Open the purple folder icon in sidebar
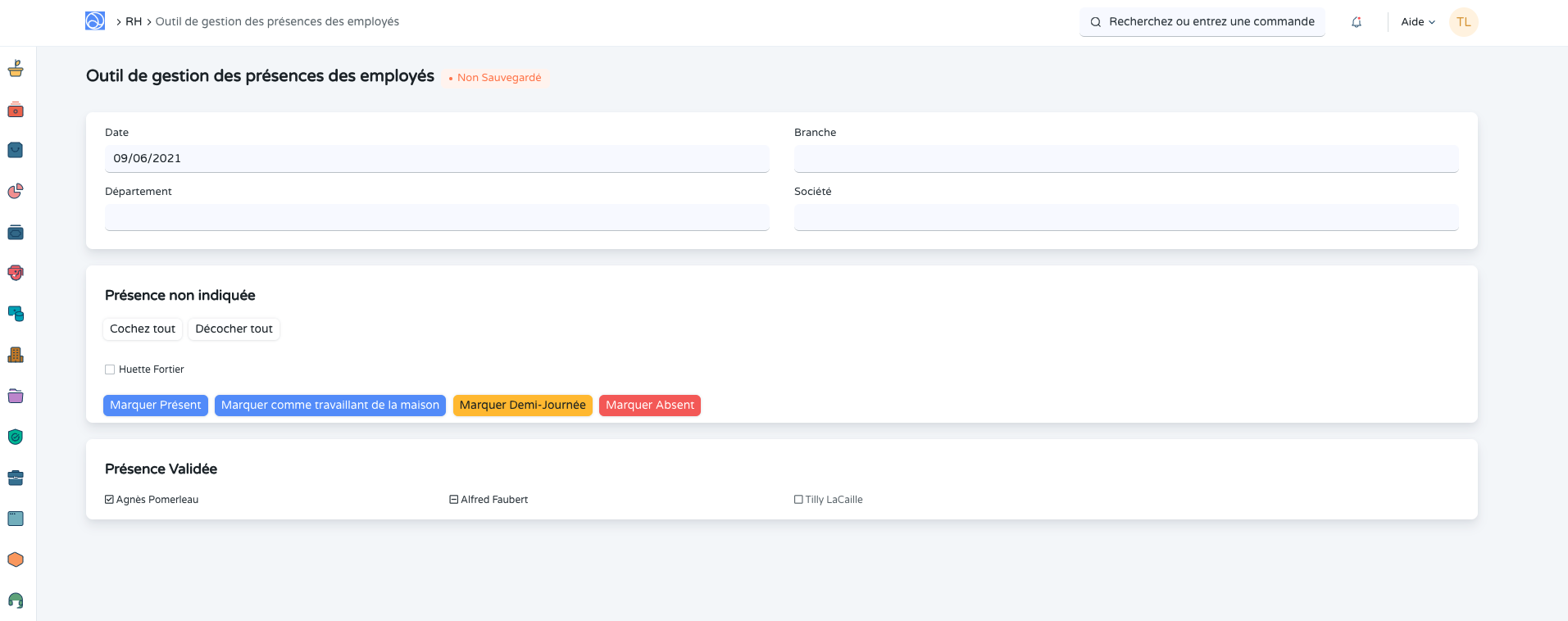1568x621 pixels. click(x=16, y=396)
